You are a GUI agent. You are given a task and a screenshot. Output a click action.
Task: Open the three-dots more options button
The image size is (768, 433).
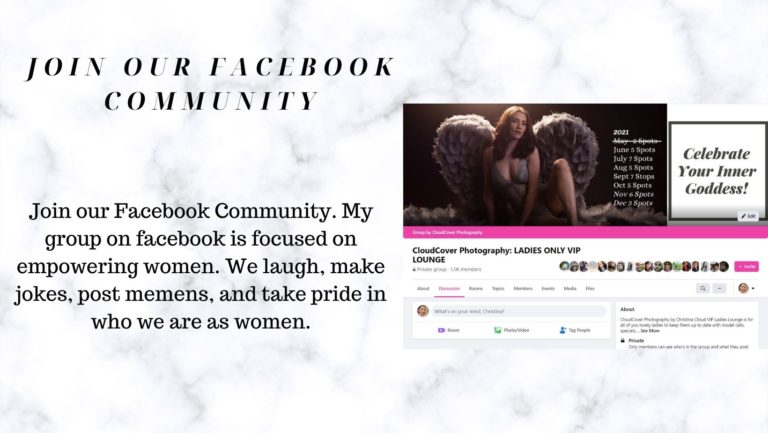(x=719, y=289)
